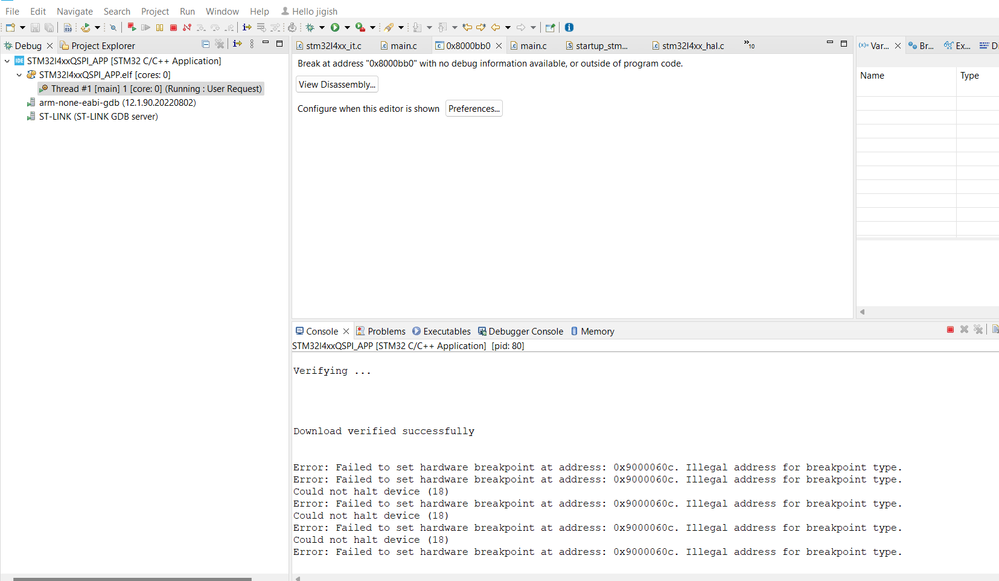Click the External Tools run icon

(x=360, y=27)
